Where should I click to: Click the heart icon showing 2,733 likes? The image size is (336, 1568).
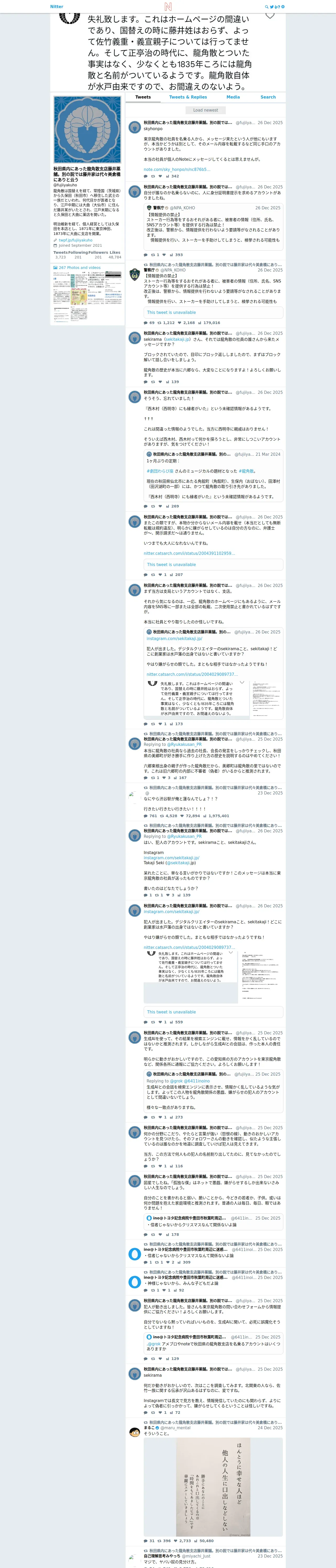click(176, 1541)
